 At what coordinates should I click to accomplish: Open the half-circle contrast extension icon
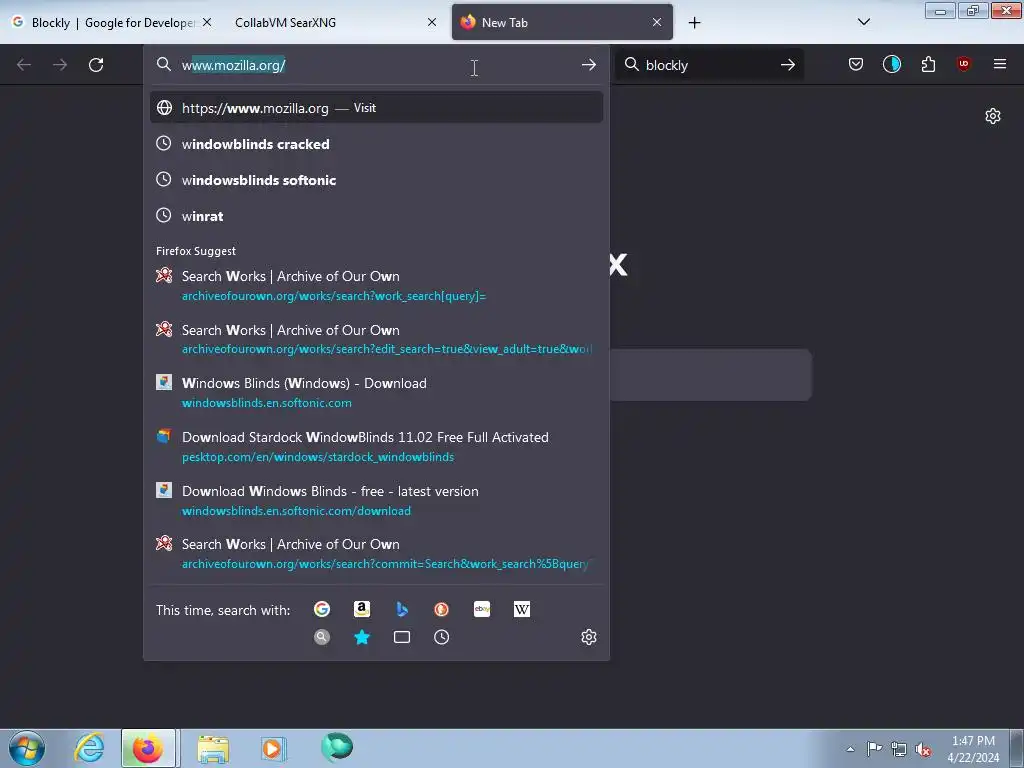pos(891,64)
